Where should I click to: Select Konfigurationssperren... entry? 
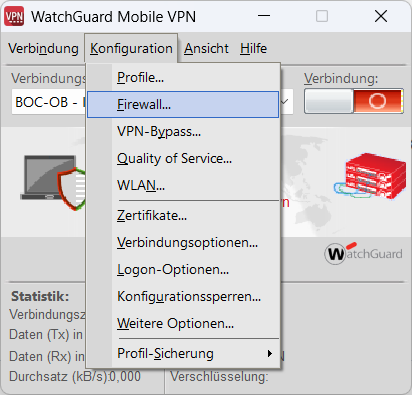click(183, 297)
